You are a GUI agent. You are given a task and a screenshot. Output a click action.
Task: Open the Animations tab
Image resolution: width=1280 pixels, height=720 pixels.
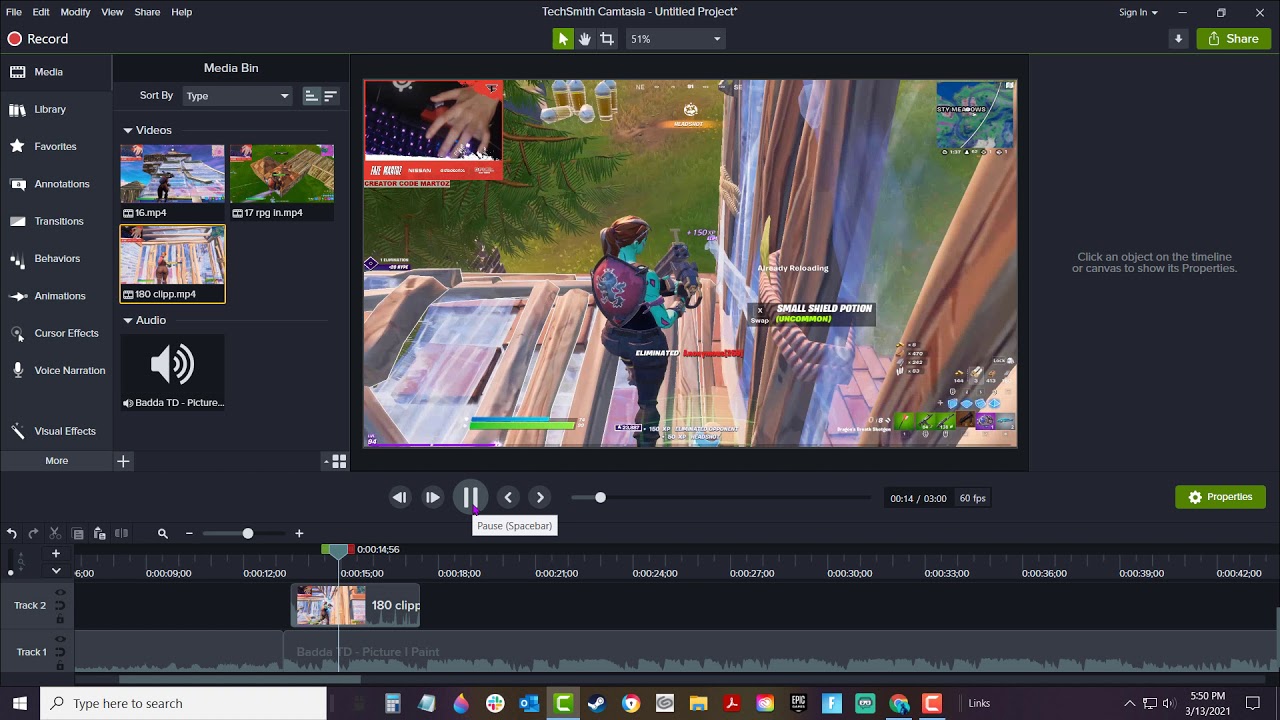56,296
